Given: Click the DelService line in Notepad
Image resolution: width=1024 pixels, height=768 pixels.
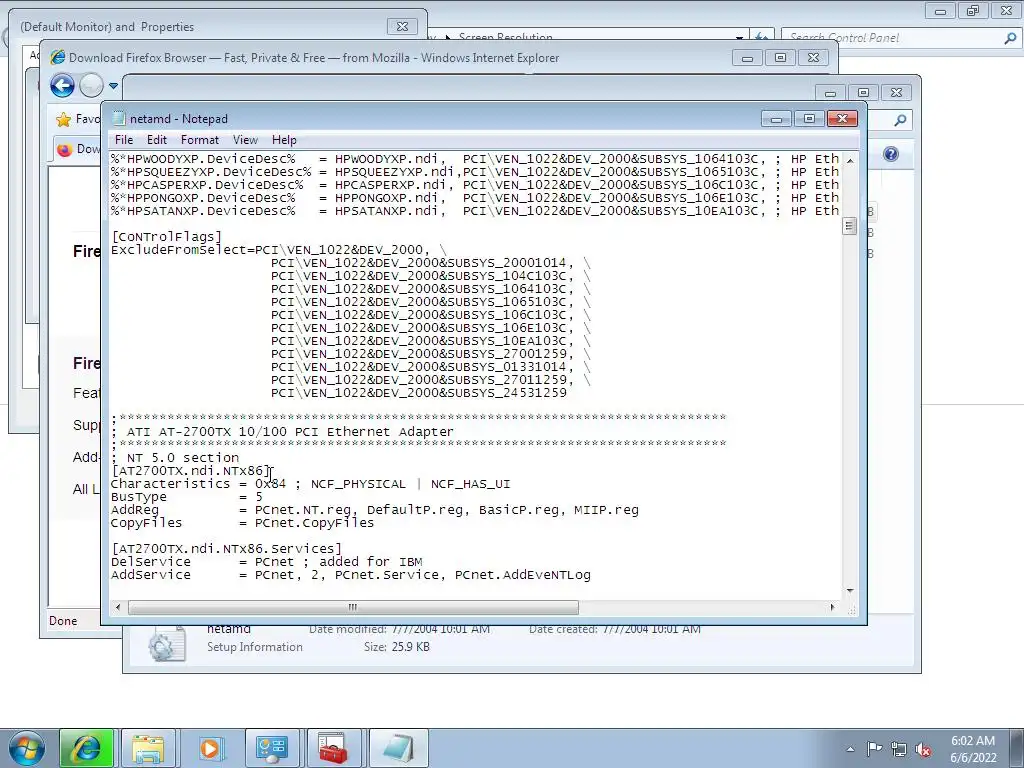Looking at the screenshot, I should [x=266, y=562].
